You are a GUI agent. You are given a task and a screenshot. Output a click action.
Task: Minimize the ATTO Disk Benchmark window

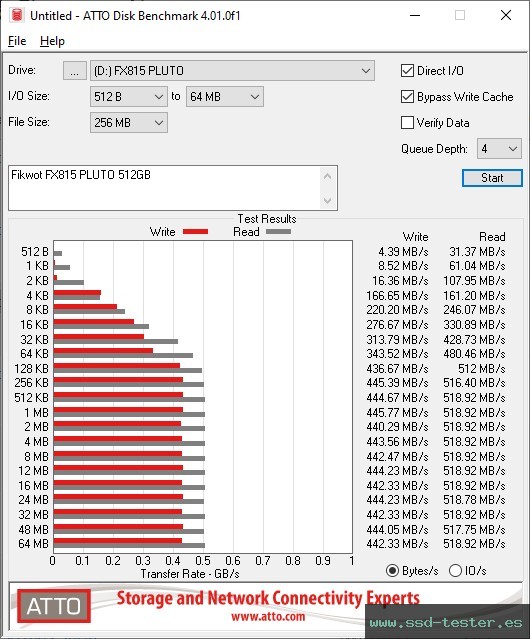(x=415, y=15)
